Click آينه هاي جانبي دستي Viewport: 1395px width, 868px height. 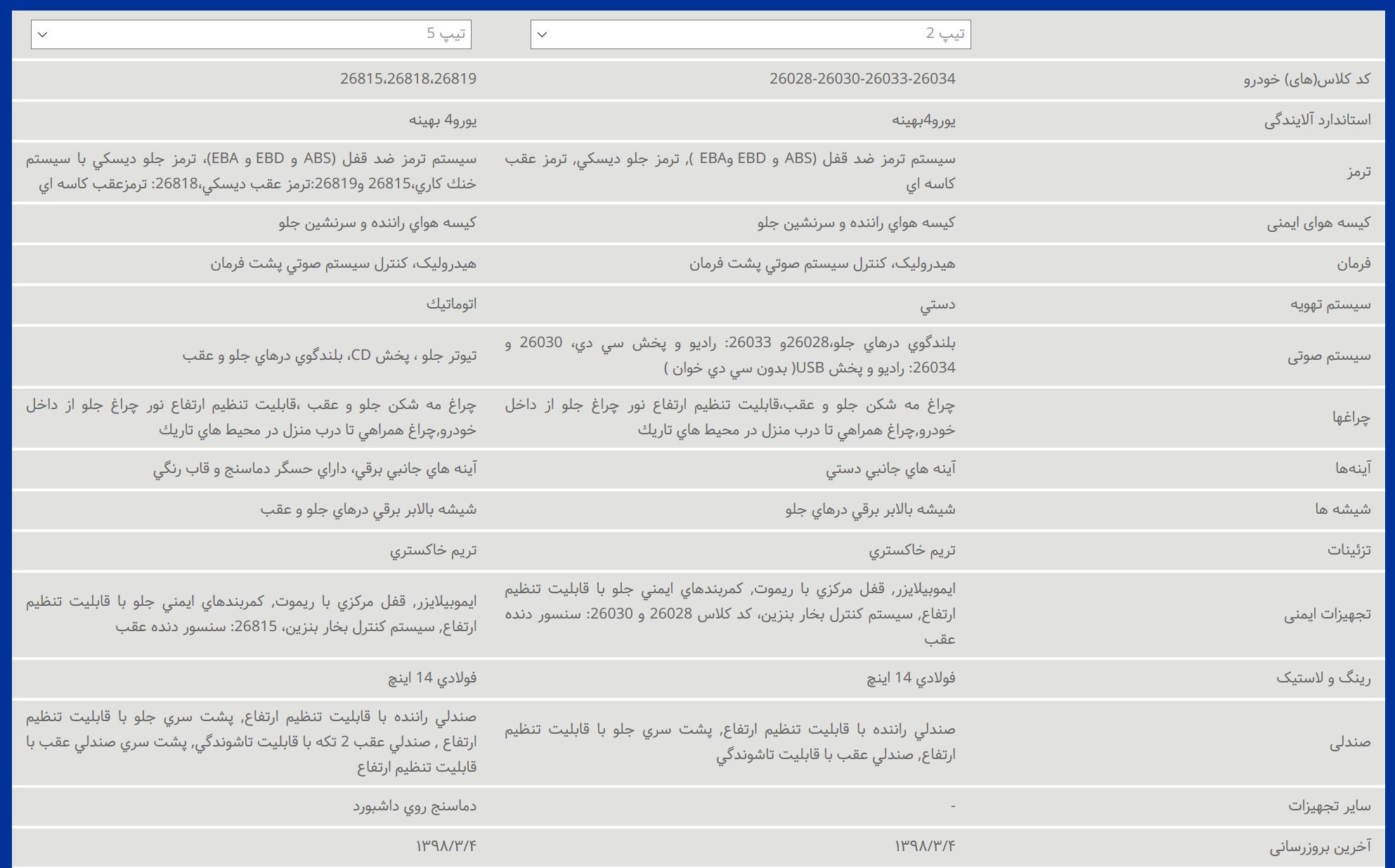[890, 469]
